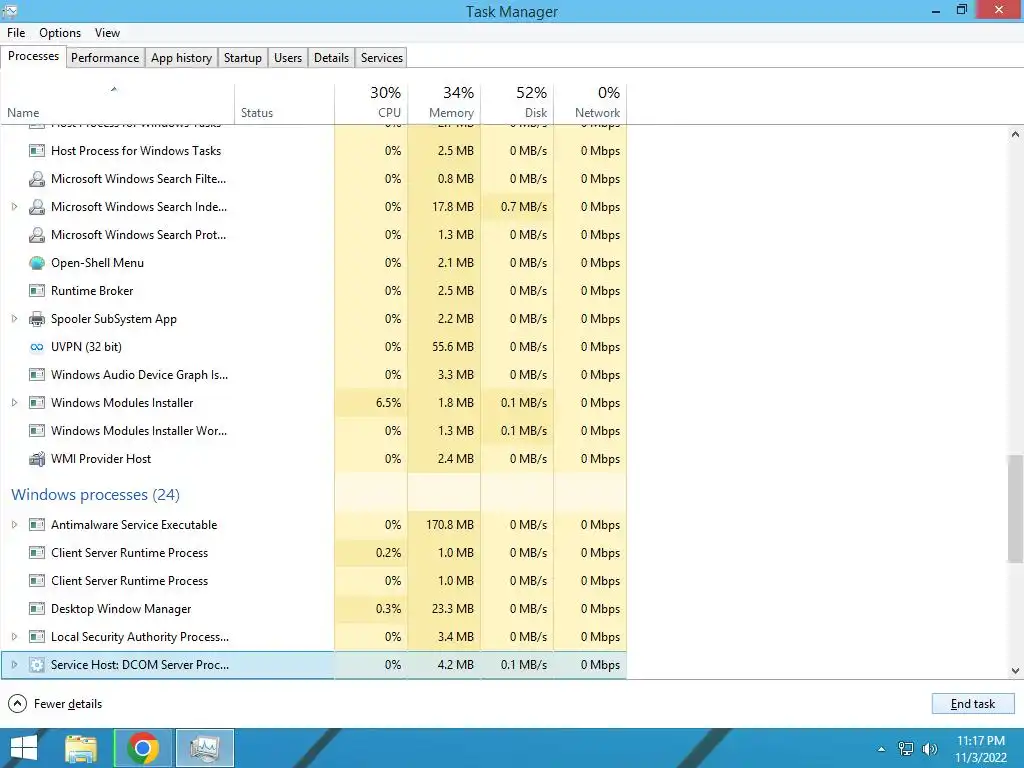
Task: Click the 170.8 MB memory value
Action: [x=450, y=525]
